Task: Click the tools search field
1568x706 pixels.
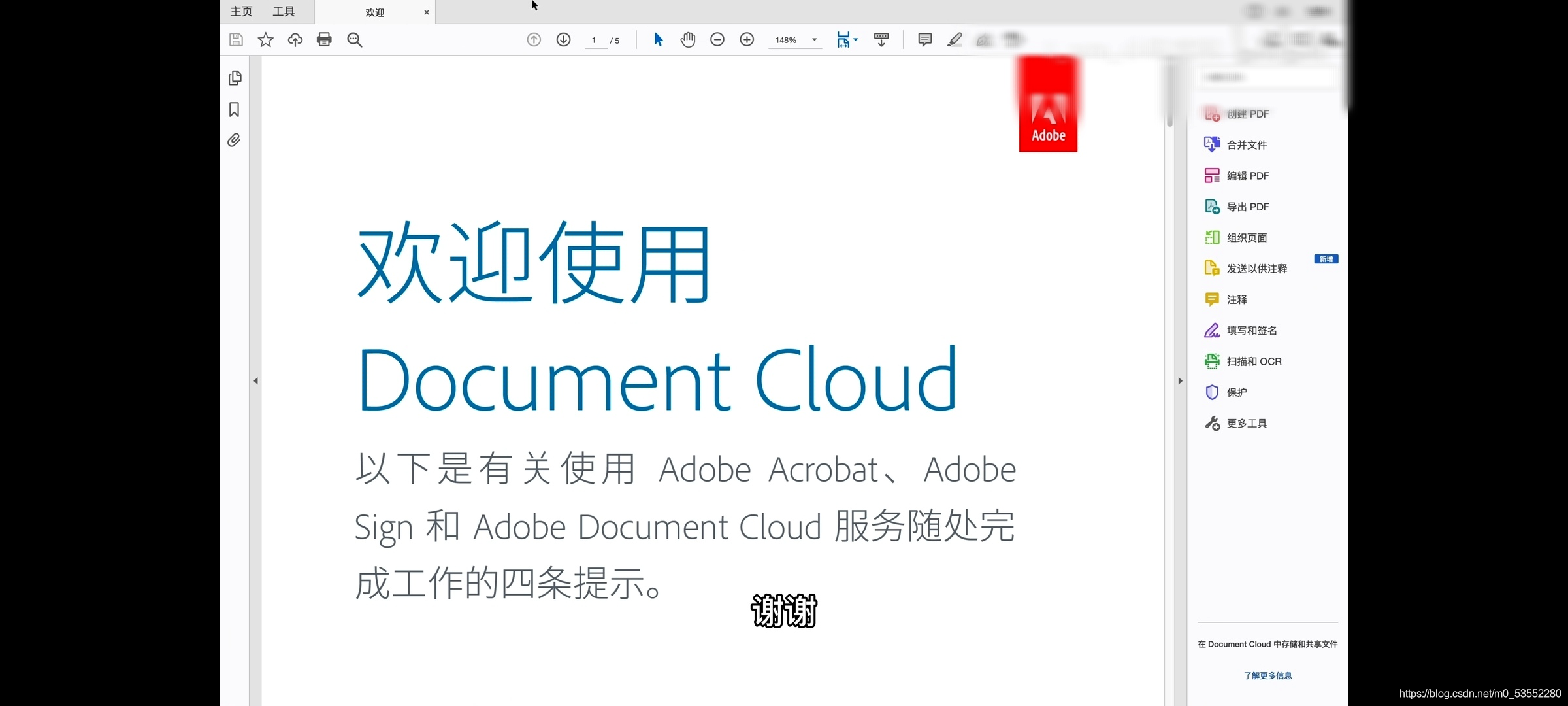Action: click(1267, 77)
